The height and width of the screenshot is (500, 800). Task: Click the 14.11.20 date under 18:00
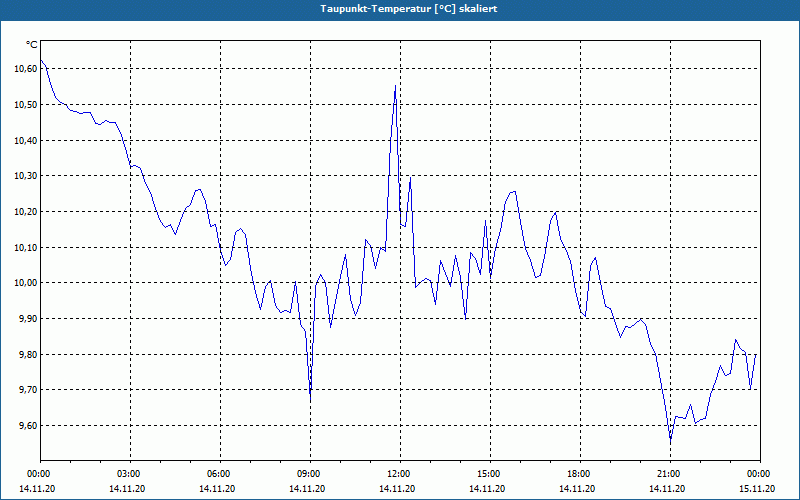(x=577, y=489)
